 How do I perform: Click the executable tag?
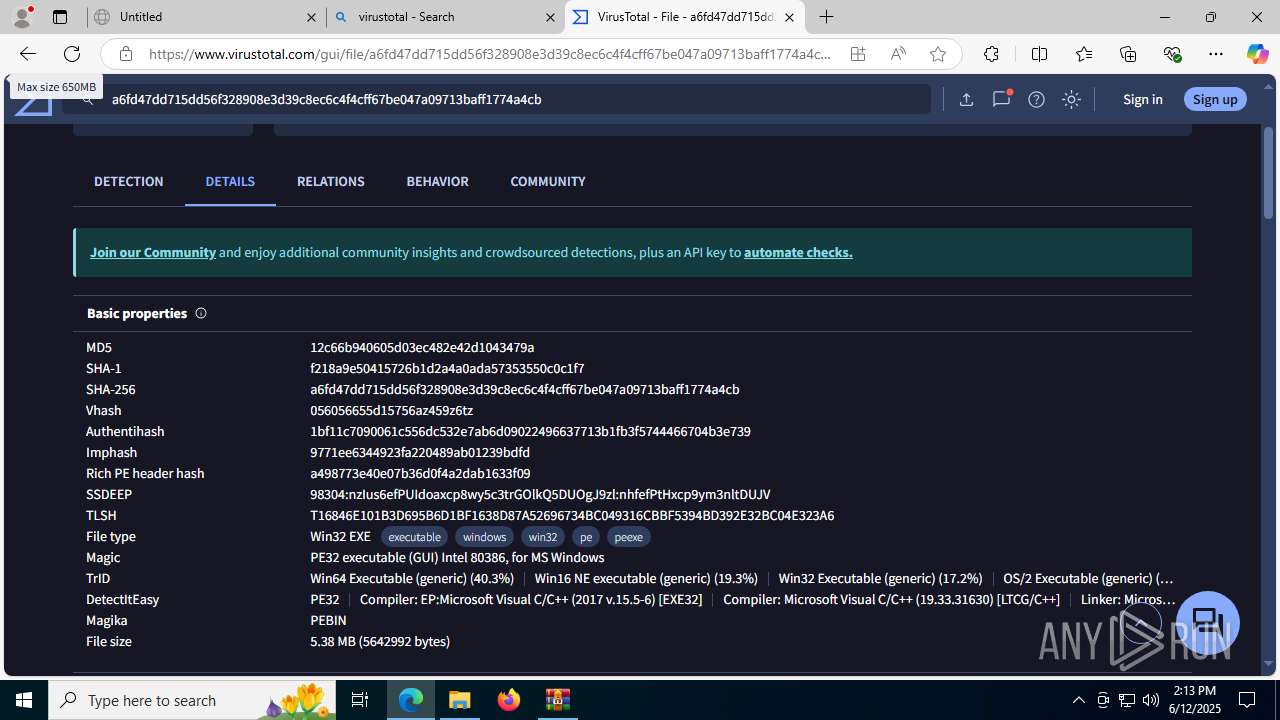point(414,537)
